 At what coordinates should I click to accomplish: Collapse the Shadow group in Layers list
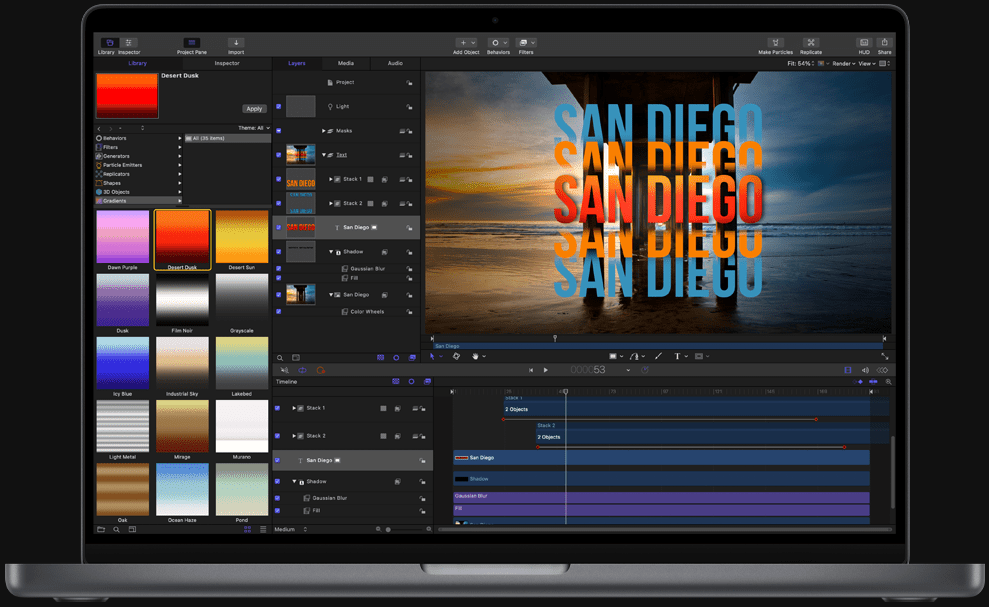[331, 252]
